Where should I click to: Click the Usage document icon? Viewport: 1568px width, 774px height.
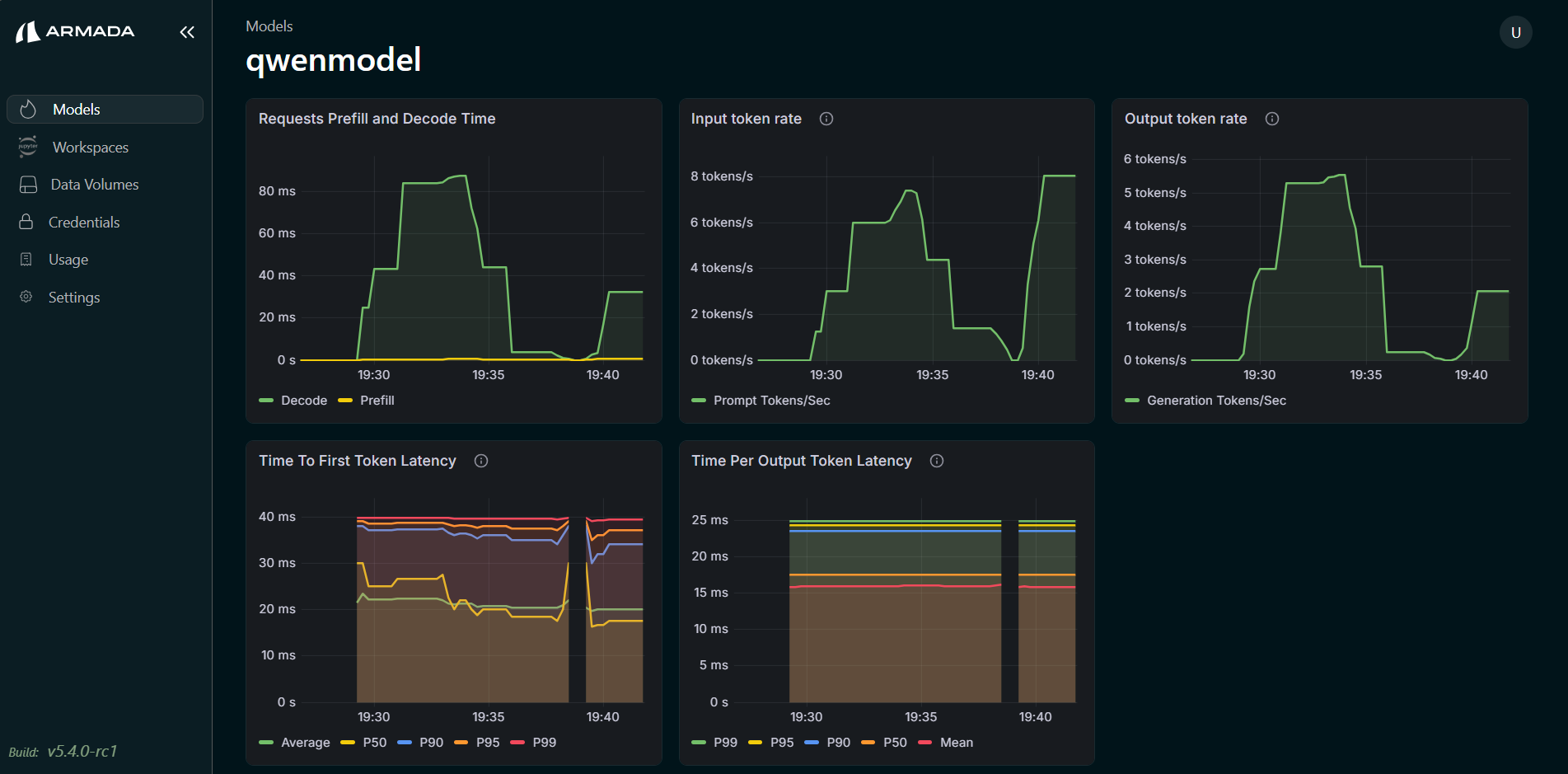[x=26, y=259]
